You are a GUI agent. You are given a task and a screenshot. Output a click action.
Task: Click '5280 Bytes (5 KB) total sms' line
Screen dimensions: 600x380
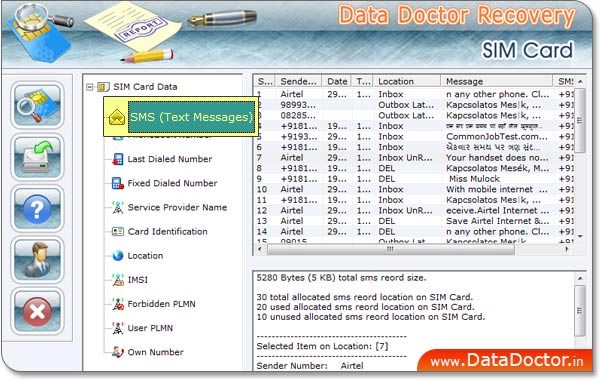pyautogui.click(x=341, y=278)
